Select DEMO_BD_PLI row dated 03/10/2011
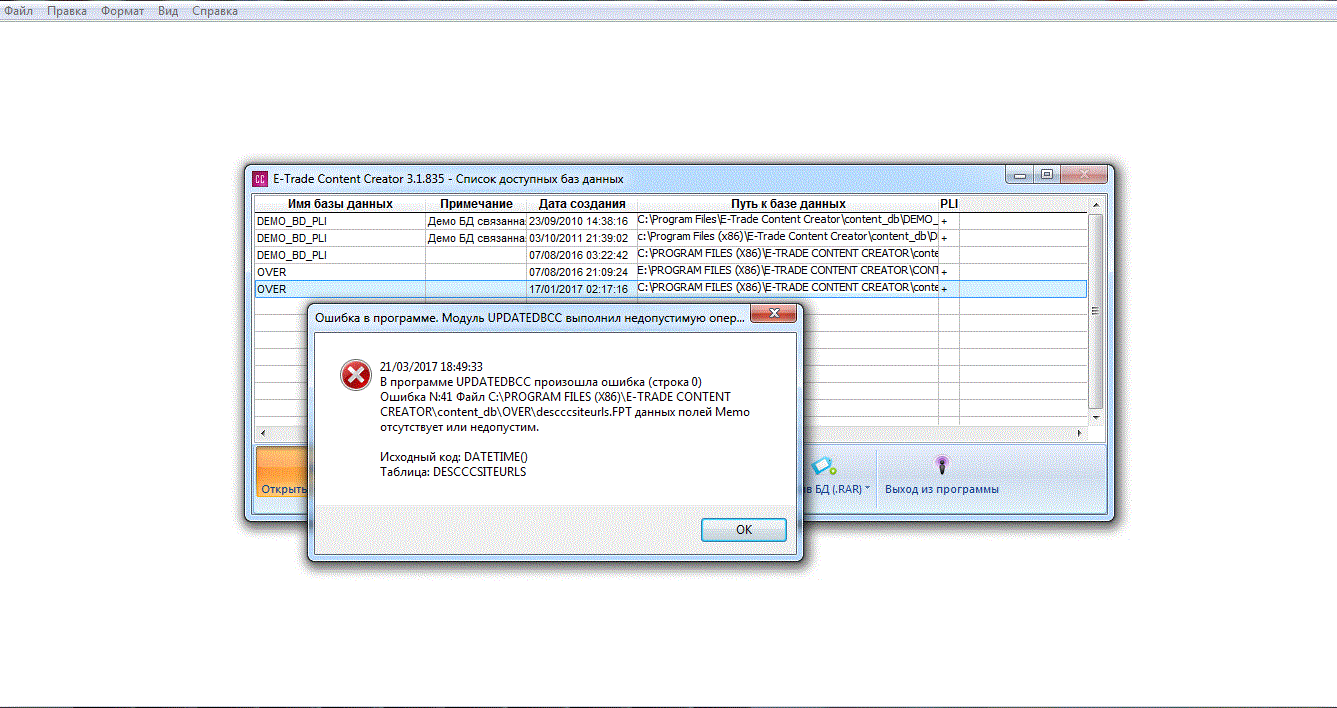This screenshot has width=1337, height=708. (671, 238)
